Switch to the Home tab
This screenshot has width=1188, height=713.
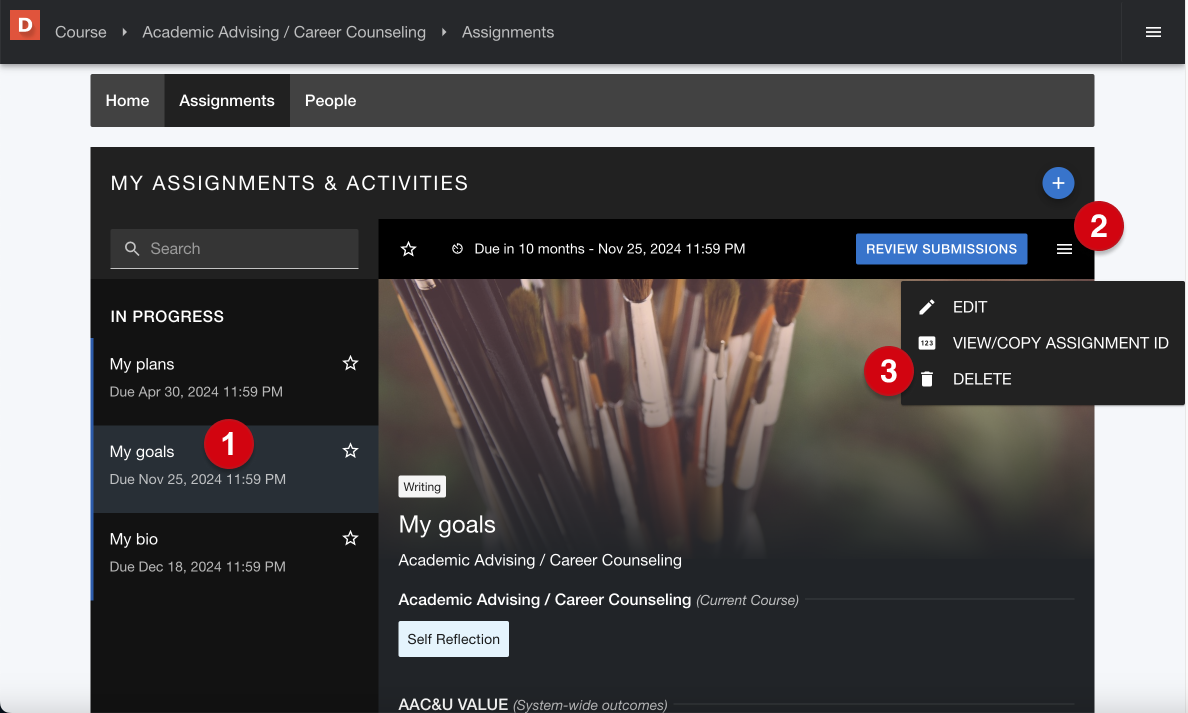coord(127,101)
